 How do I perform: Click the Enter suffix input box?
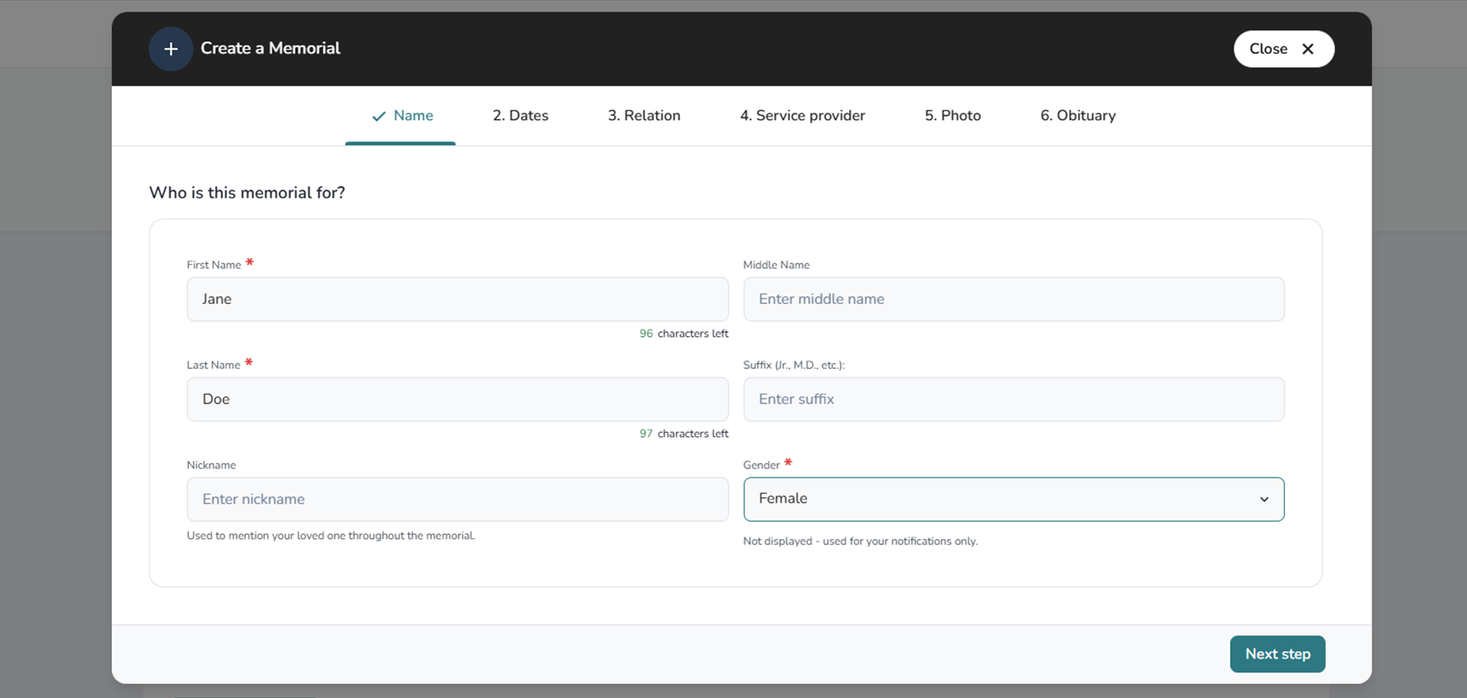pos(1013,399)
